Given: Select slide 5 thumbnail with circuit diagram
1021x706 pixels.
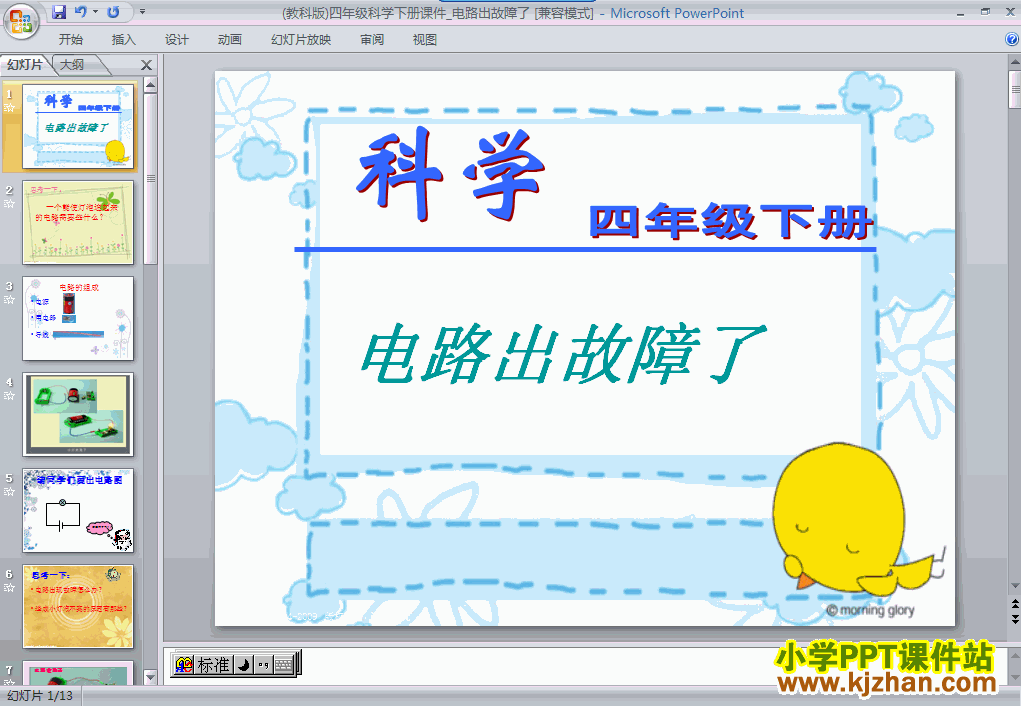Looking at the screenshot, I should tap(78, 511).
